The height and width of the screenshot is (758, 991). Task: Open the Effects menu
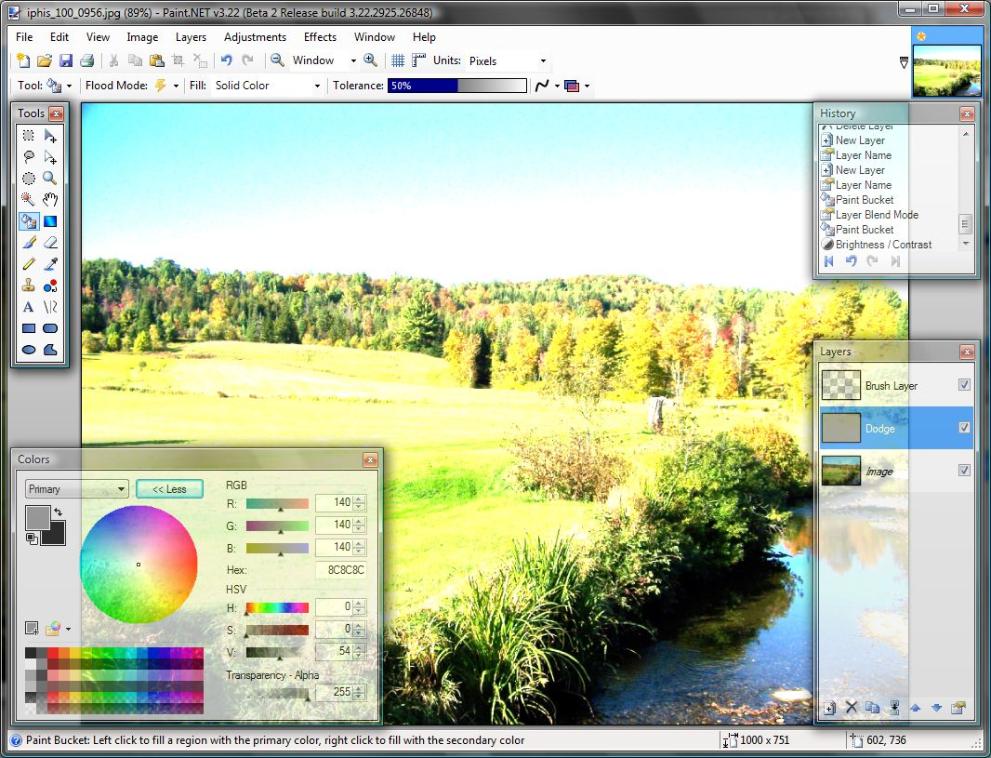[x=320, y=37]
